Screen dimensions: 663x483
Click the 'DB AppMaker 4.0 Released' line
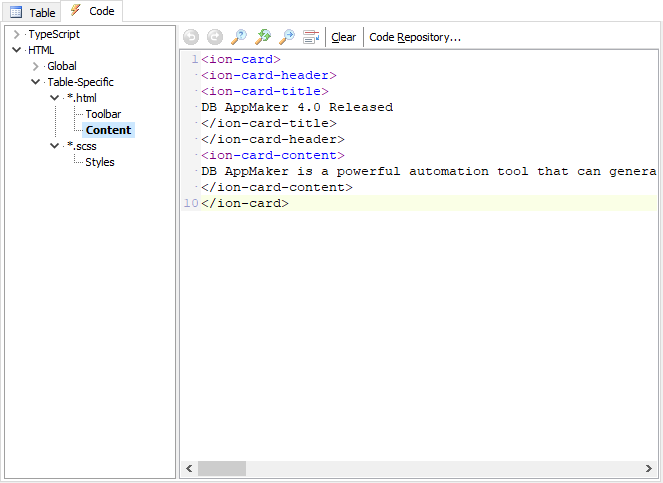click(x=297, y=107)
